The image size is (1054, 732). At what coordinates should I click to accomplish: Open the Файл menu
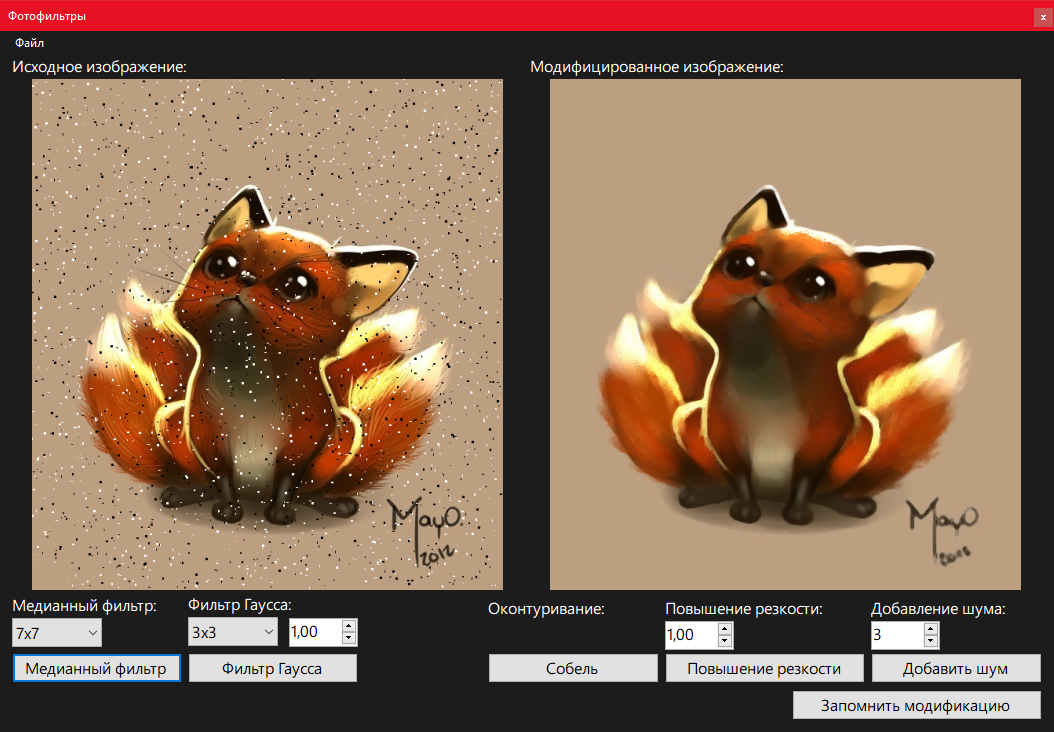(30, 43)
